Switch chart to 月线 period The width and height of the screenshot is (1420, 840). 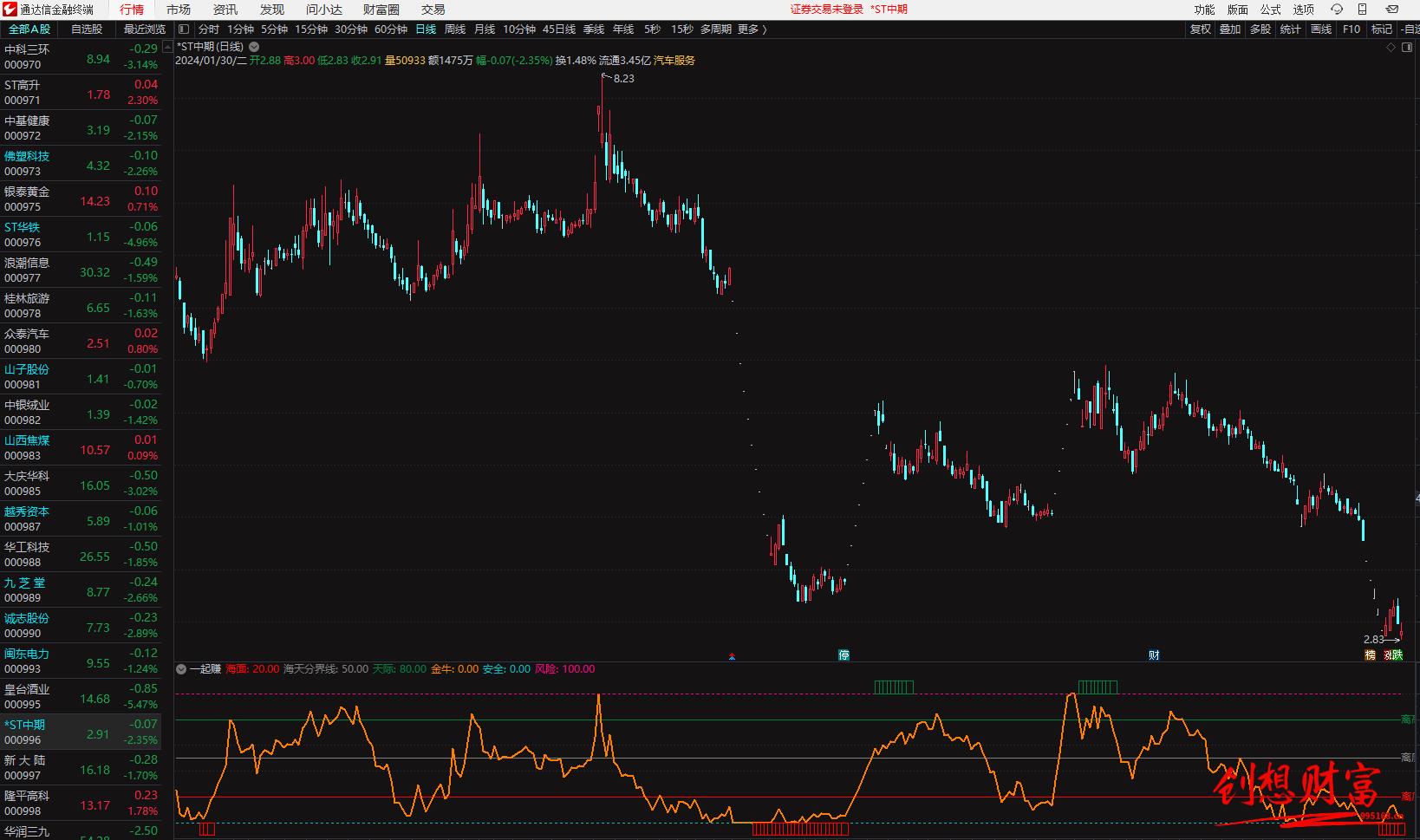click(x=485, y=29)
